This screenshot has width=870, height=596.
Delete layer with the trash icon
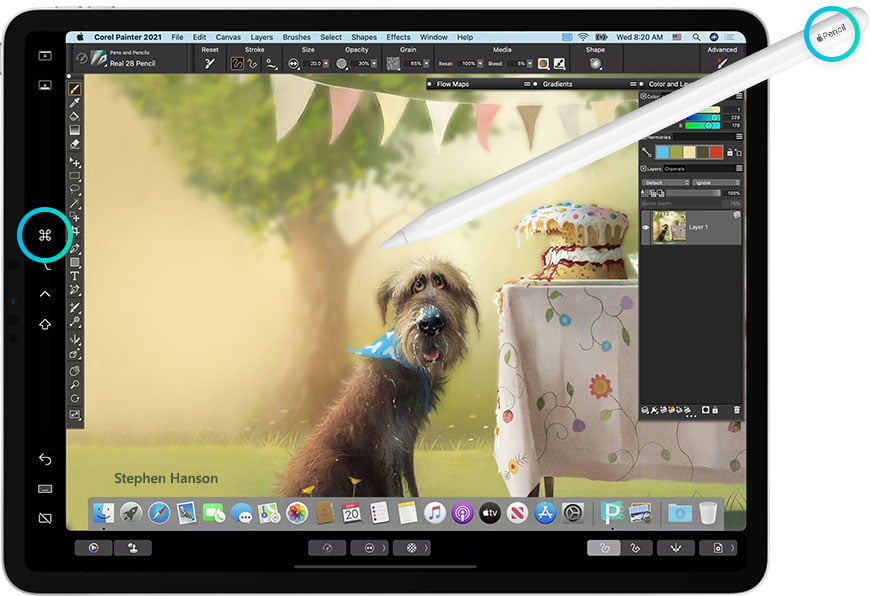click(737, 410)
